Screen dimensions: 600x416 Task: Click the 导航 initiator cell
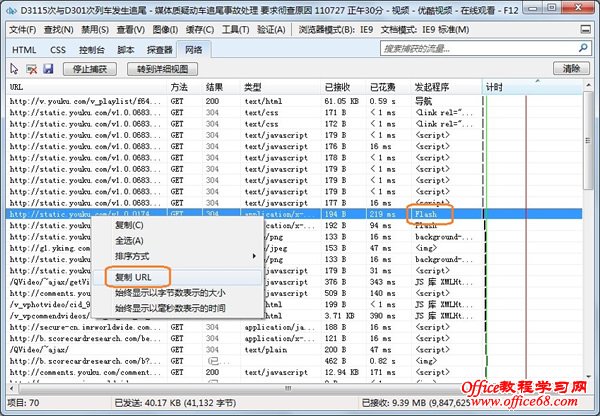click(x=423, y=101)
